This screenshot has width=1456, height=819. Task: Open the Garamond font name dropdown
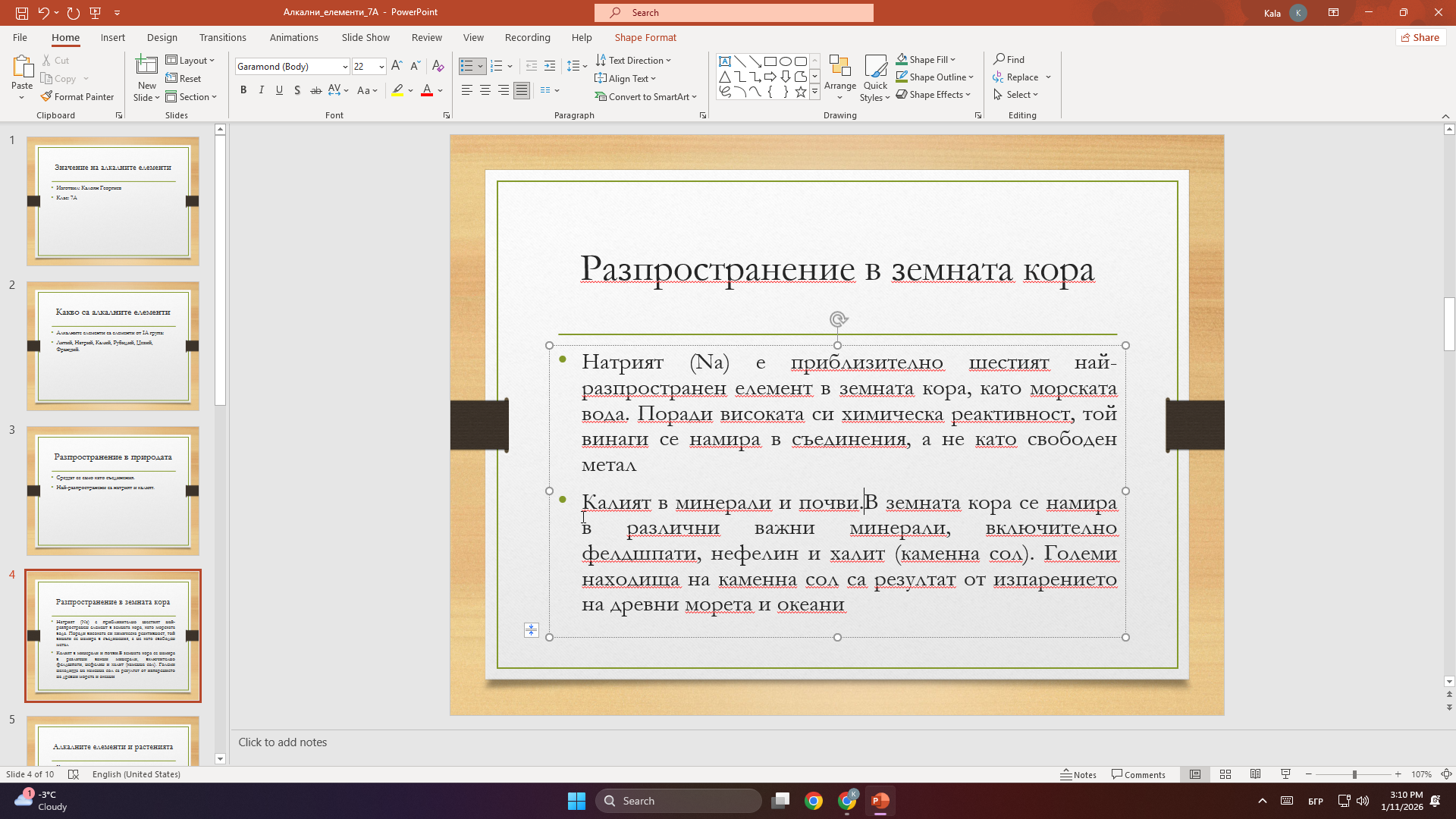point(345,67)
